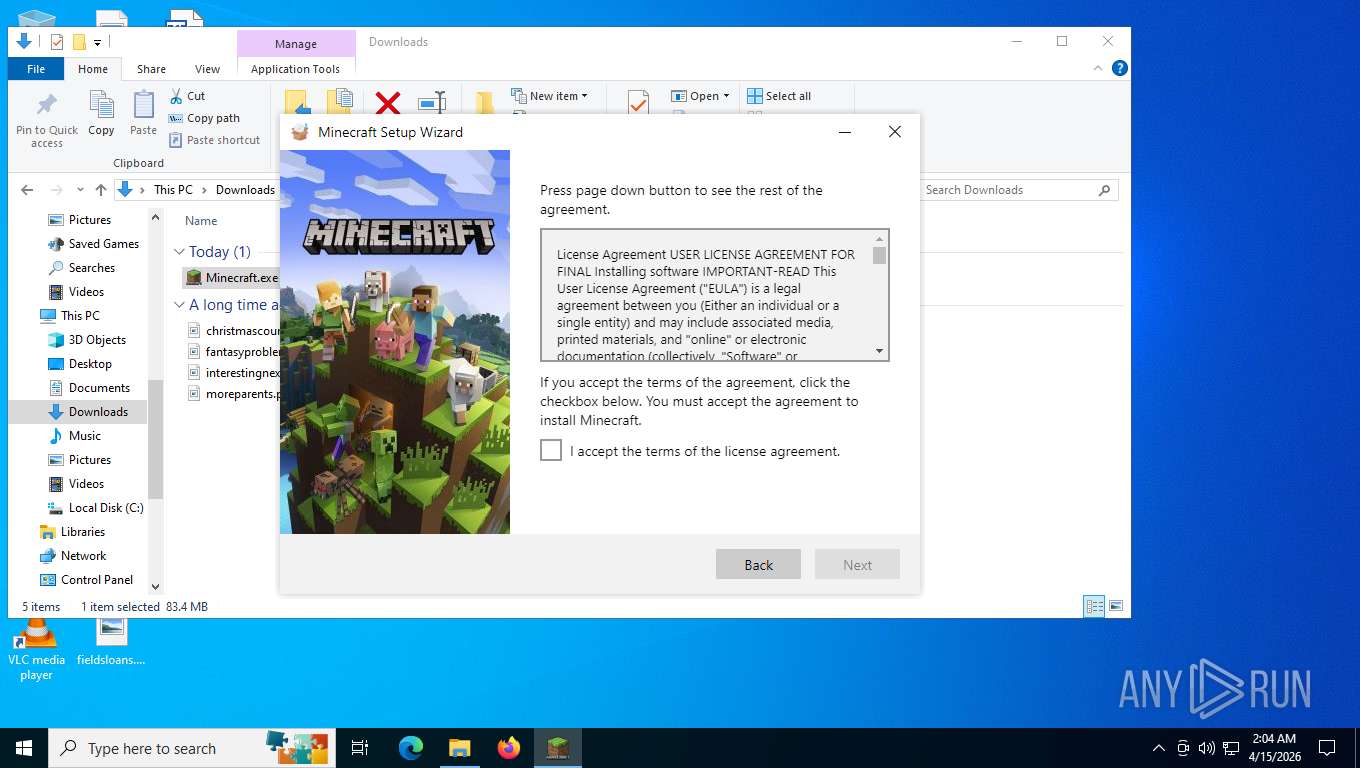Open Saved Games in the navigation pane
The image size is (1360, 768).
tap(94, 244)
